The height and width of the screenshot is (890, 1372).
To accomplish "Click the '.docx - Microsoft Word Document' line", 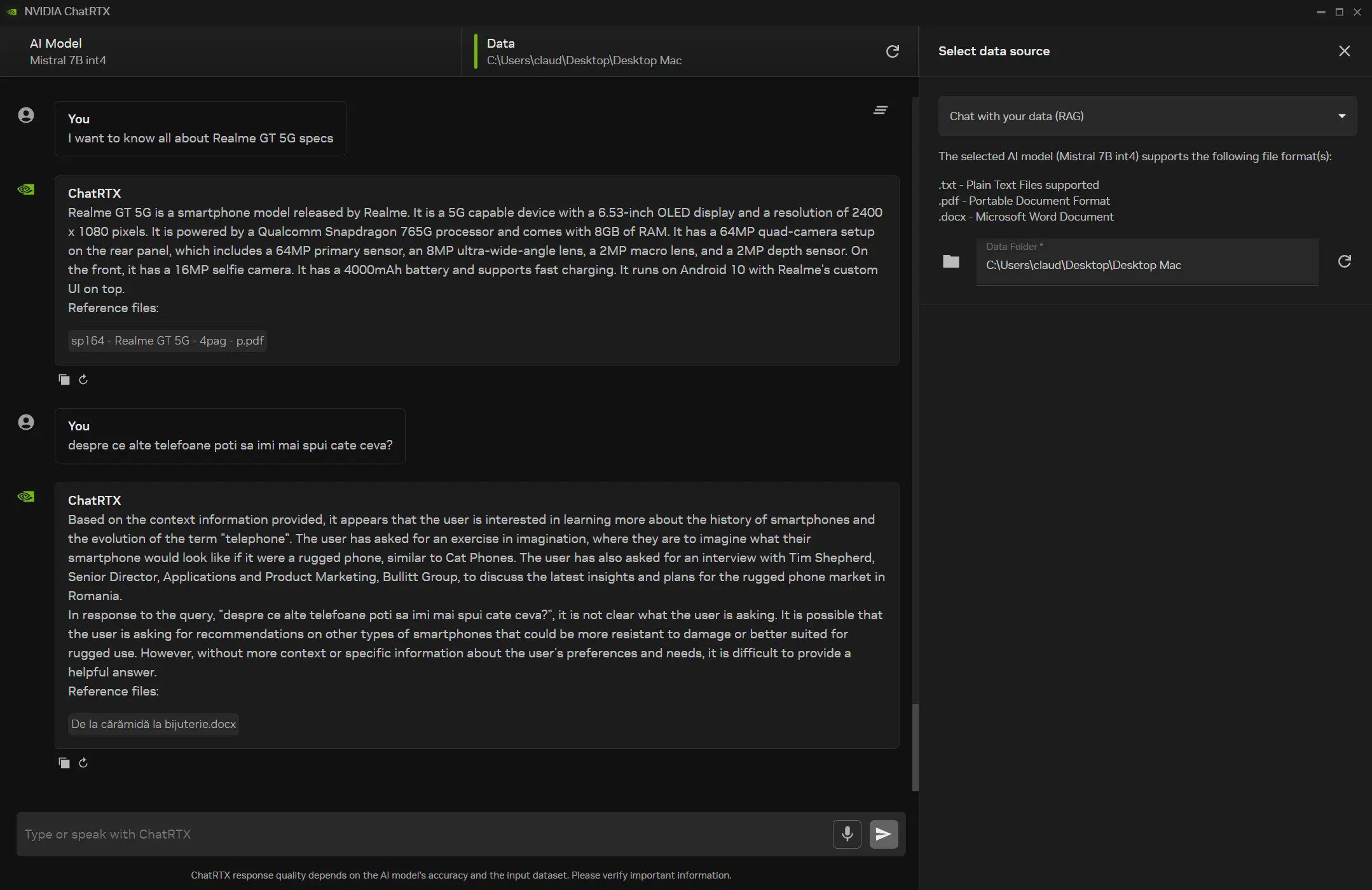I will coord(1026,217).
